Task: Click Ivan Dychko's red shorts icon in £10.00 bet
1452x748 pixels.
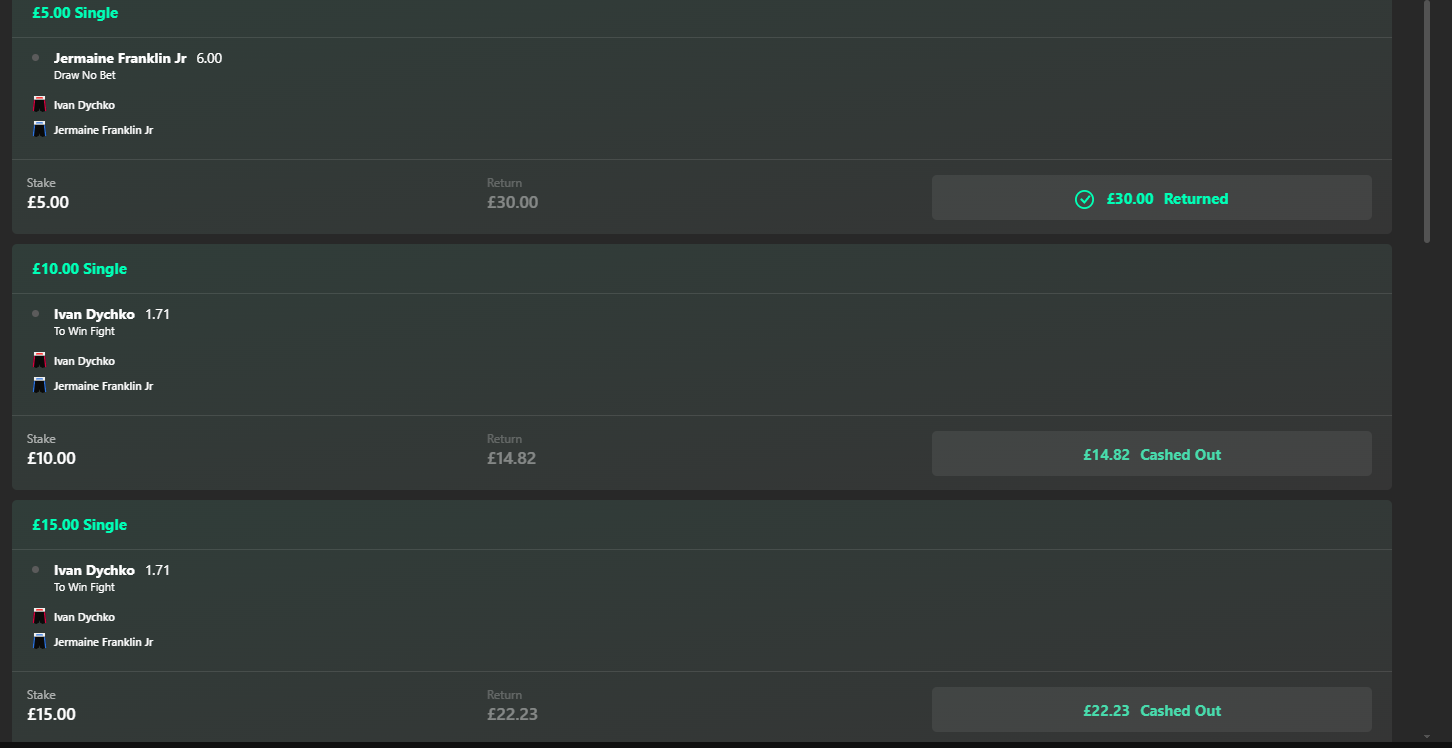Action: [40, 360]
